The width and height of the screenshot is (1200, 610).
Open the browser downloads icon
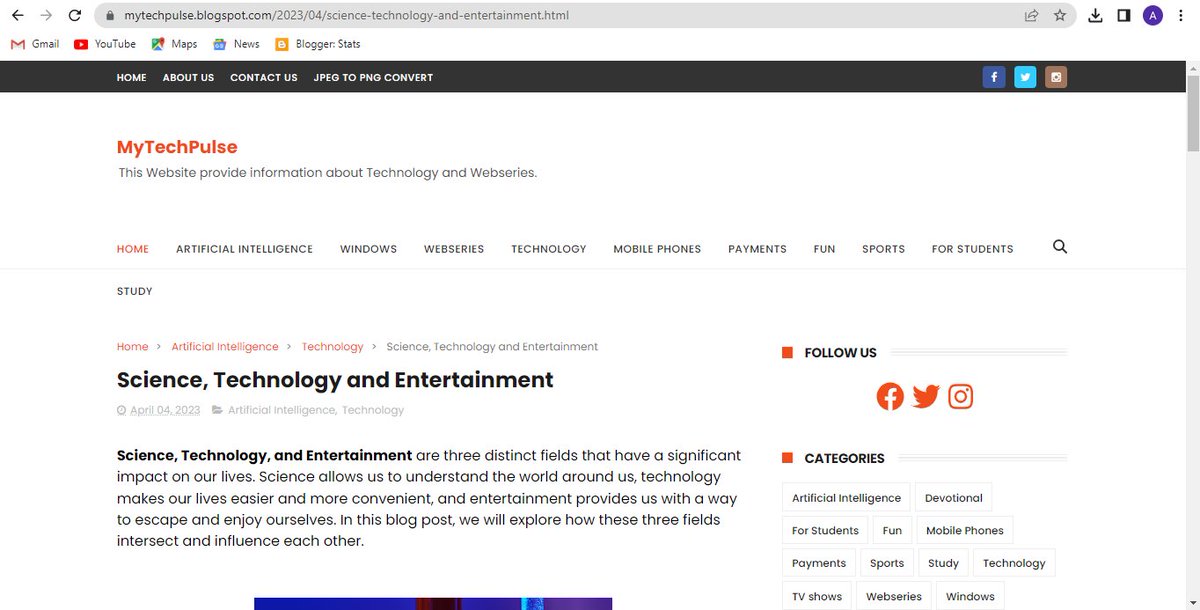pyautogui.click(x=1095, y=16)
